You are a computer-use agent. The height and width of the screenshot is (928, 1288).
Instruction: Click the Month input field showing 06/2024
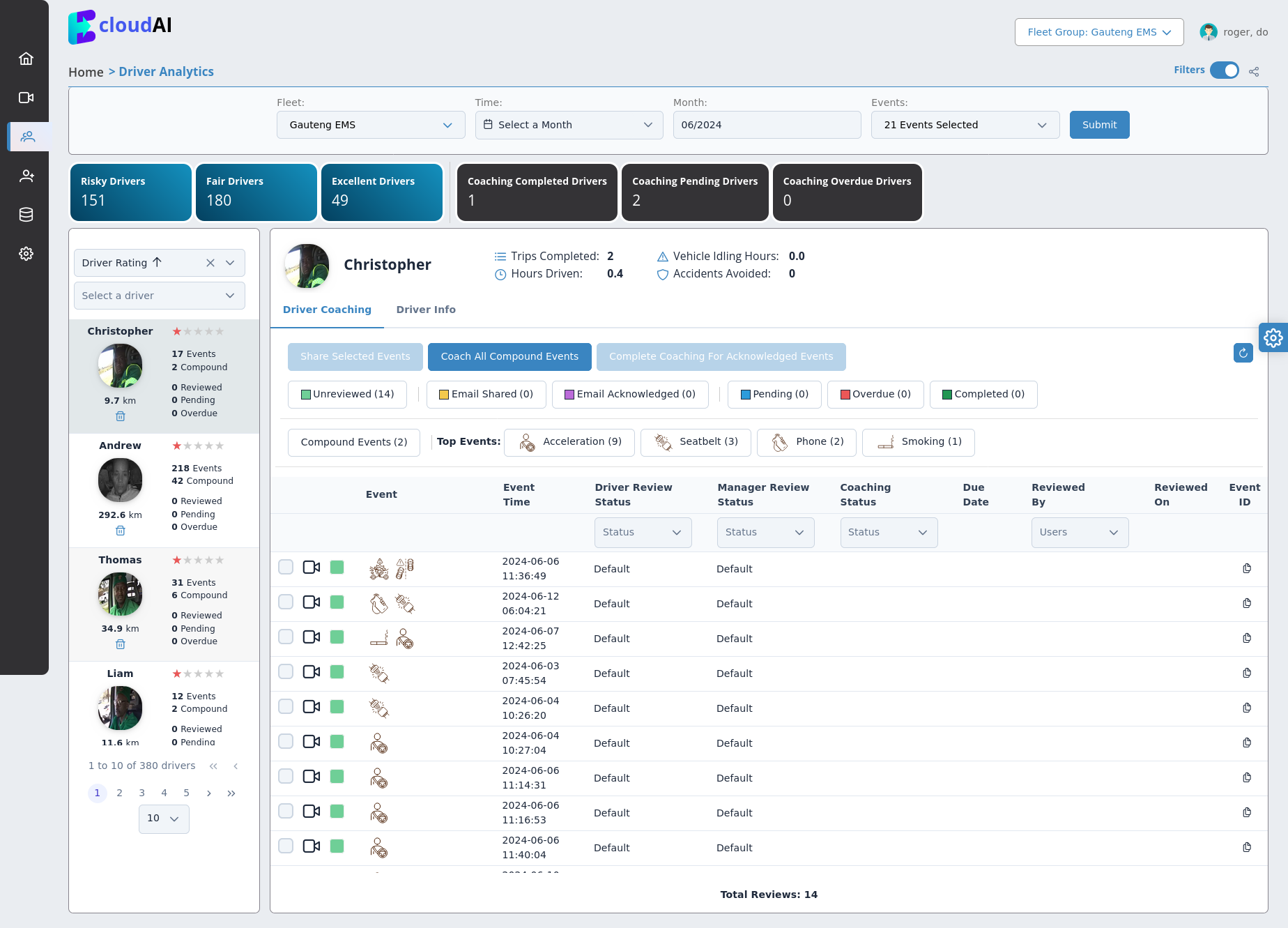pyautogui.click(x=767, y=125)
